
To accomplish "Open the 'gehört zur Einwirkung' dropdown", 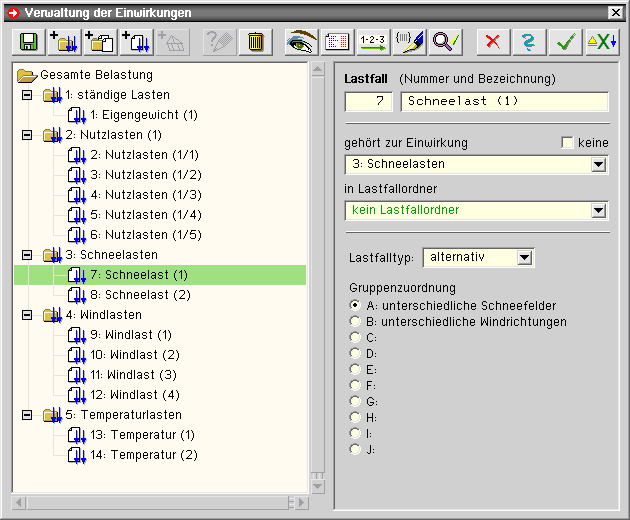I will coord(599,165).
